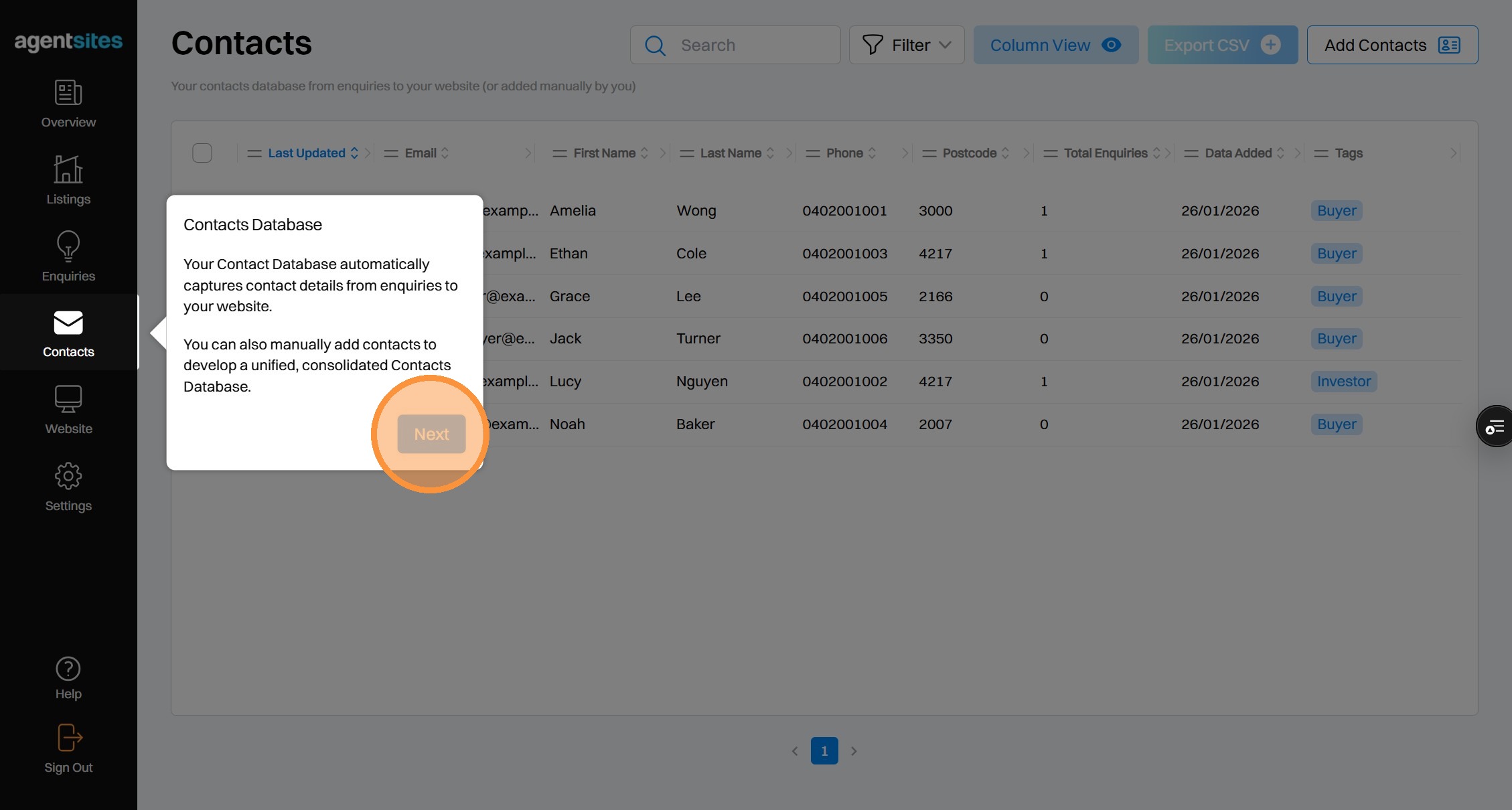1512x810 pixels.
Task: Open the Help question mark icon
Action: coord(68,669)
